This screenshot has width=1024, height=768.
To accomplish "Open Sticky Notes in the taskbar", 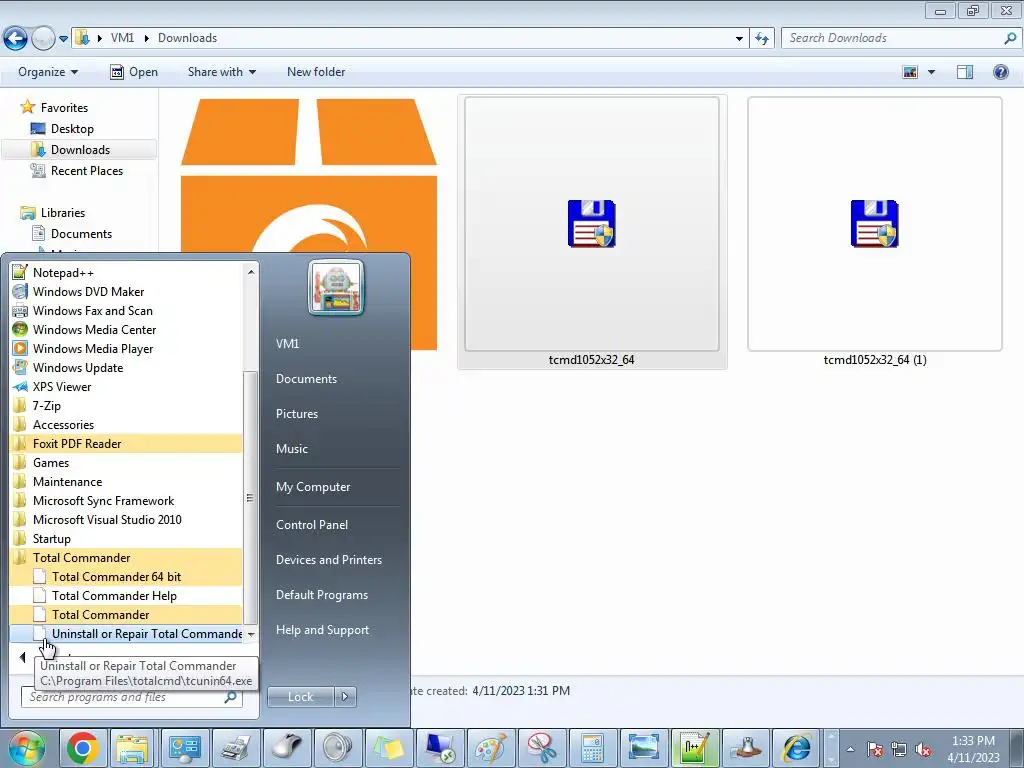I will 389,748.
